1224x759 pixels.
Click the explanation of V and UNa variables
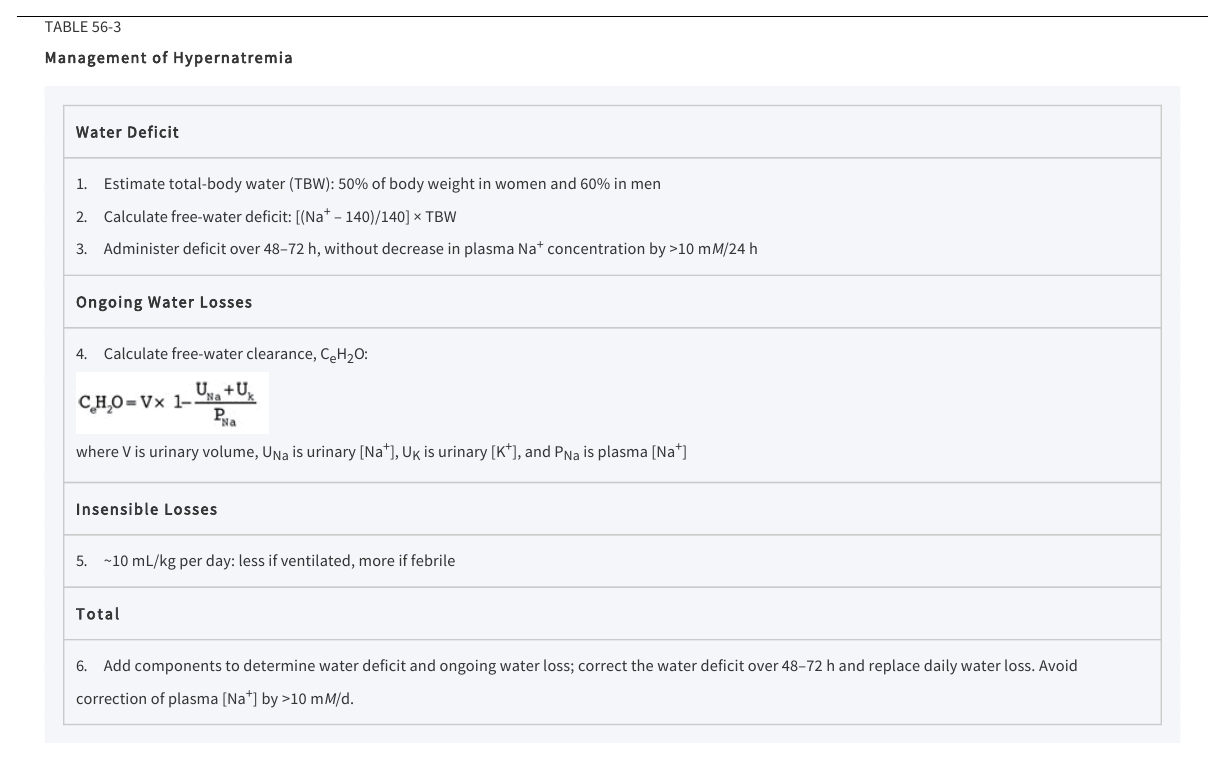(x=381, y=452)
